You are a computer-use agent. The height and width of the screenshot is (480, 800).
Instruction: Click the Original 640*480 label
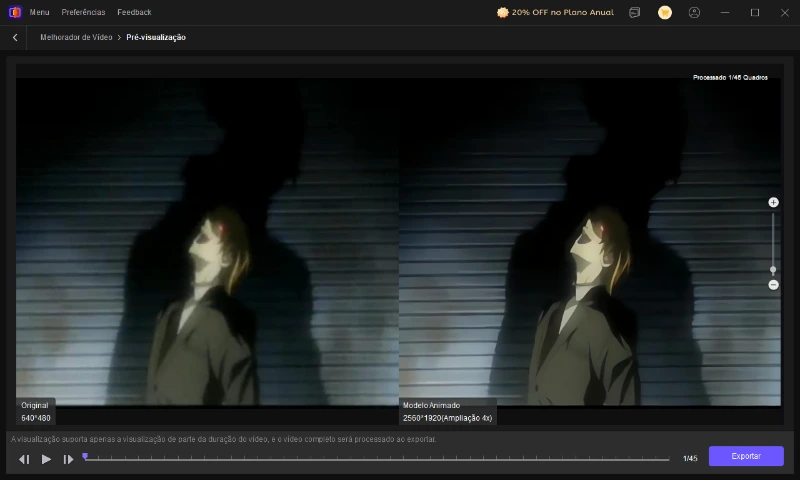pyautogui.click(x=35, y=412)
